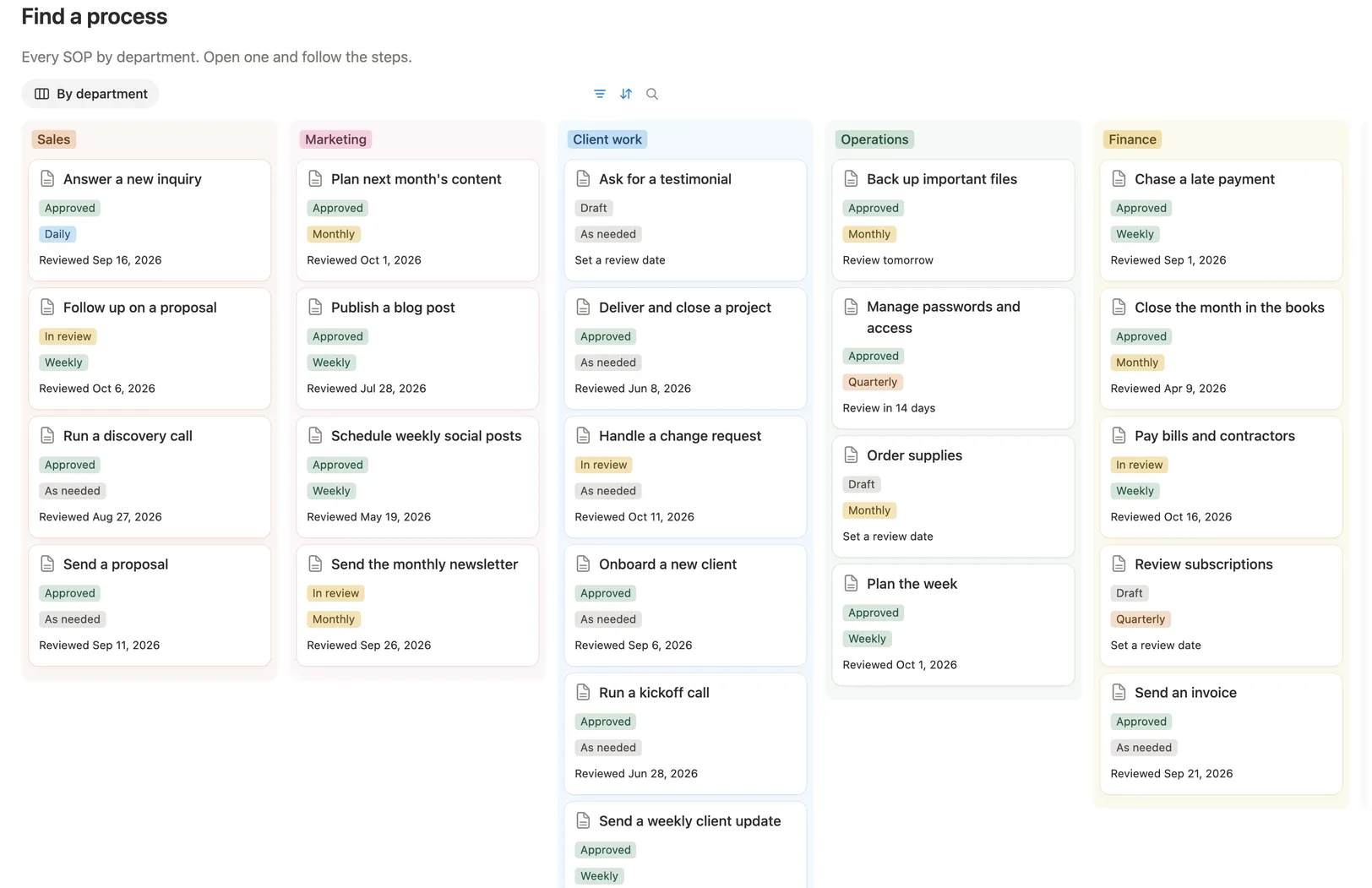Select the Sales column header tag
Image resolution: width=1372 pixels, height=888 pixels.
(54, 139)
